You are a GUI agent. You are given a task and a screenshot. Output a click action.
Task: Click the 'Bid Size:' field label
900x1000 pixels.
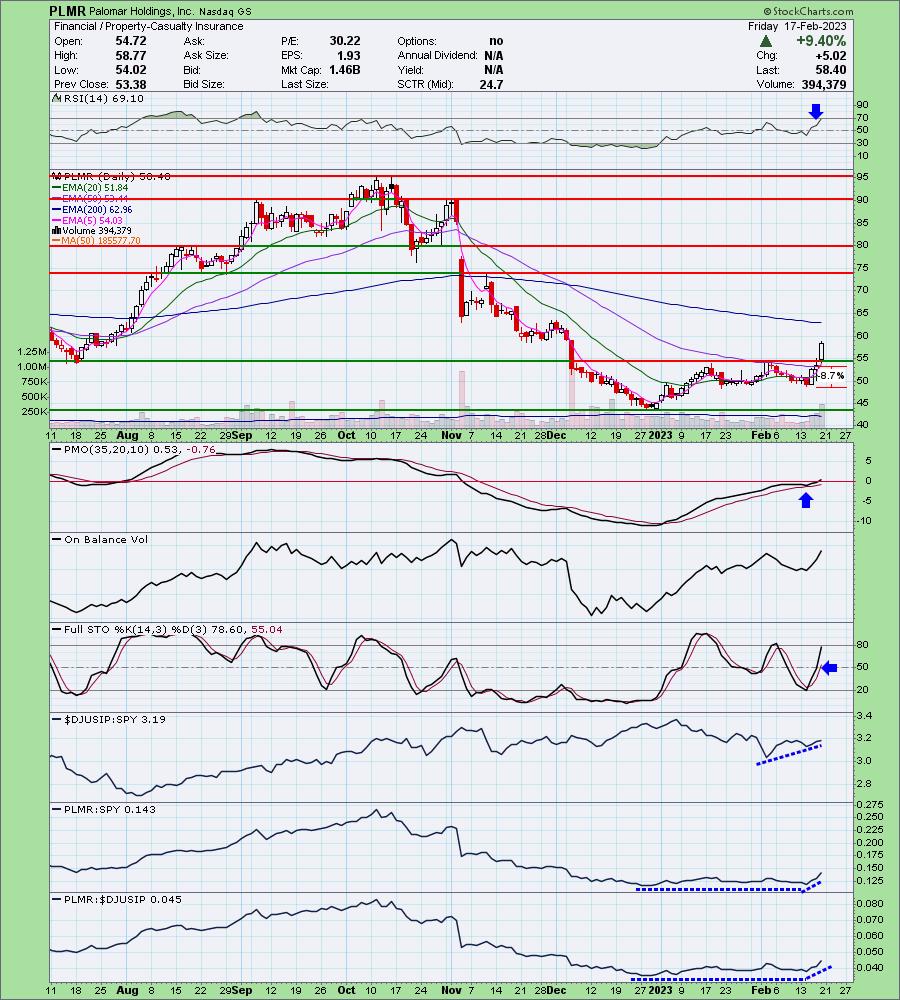[204, 84]
